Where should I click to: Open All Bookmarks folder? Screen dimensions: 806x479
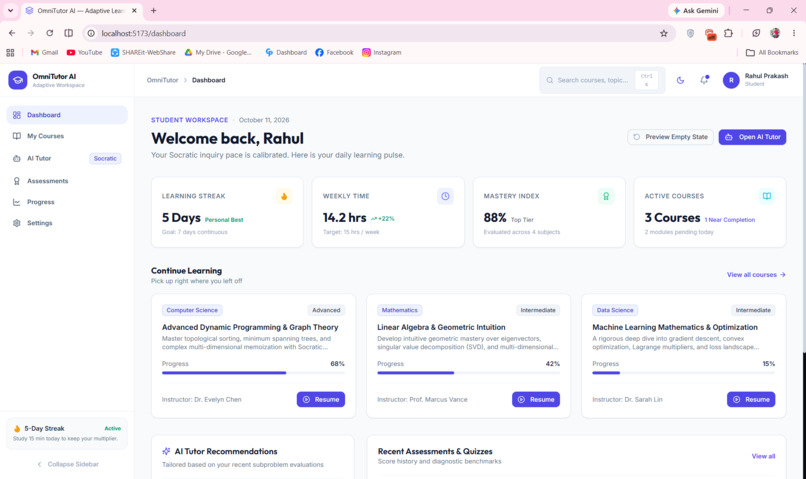tap(772, 52)
